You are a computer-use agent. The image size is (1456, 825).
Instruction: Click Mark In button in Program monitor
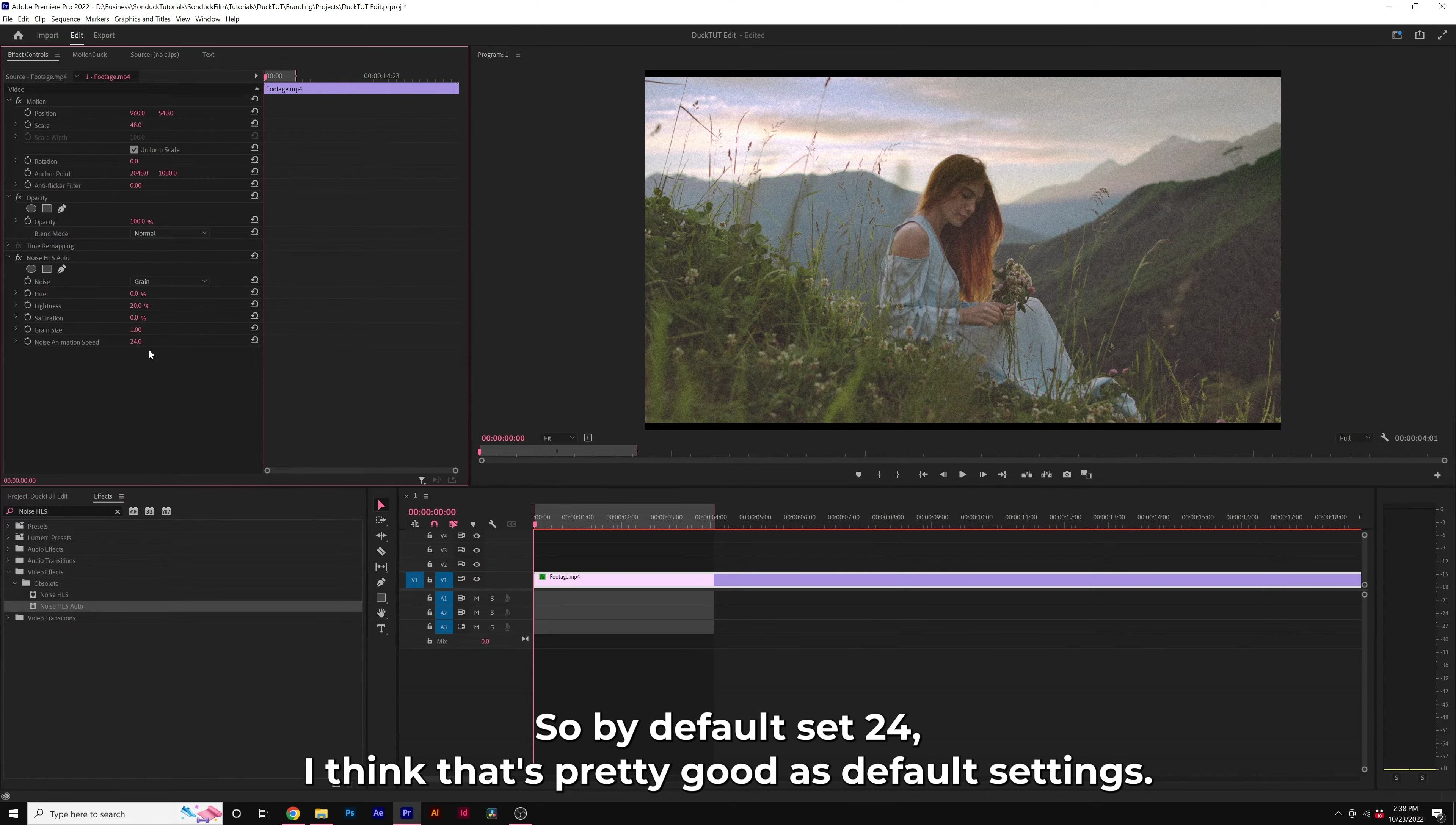tap(879, 474)
